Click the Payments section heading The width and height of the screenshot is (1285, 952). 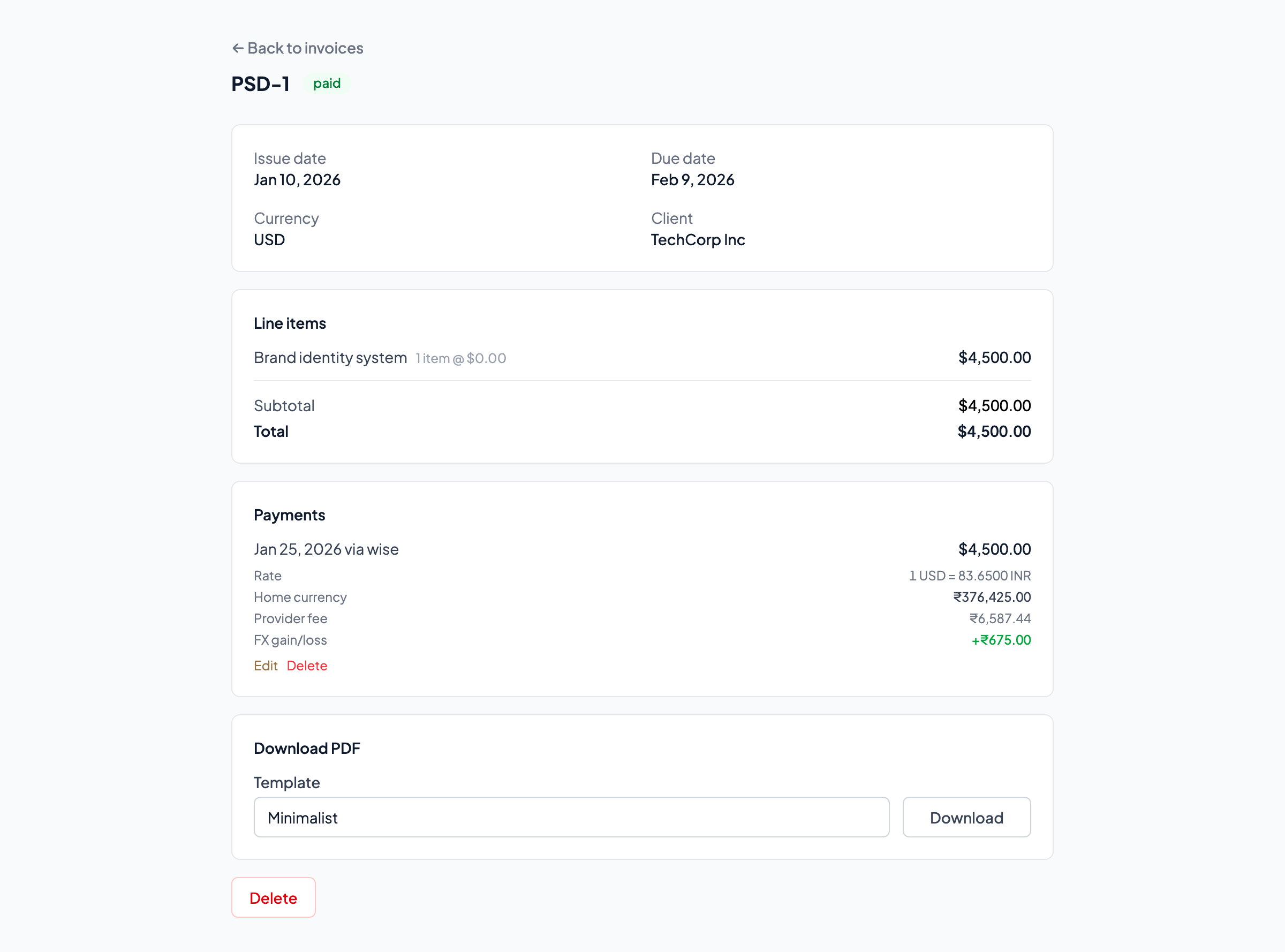[x=289, y=515]
